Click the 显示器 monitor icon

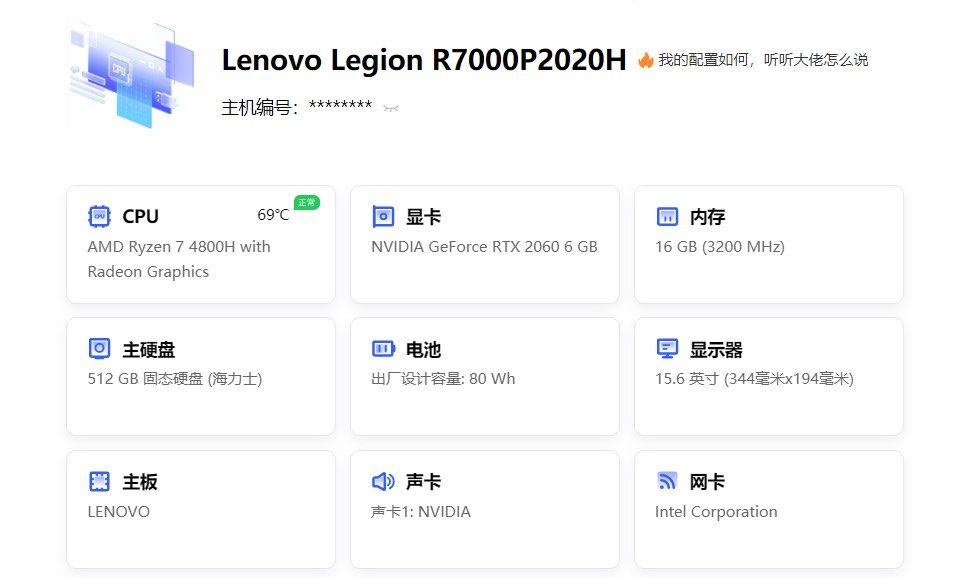pyautogui.click(x=667, y=349)
